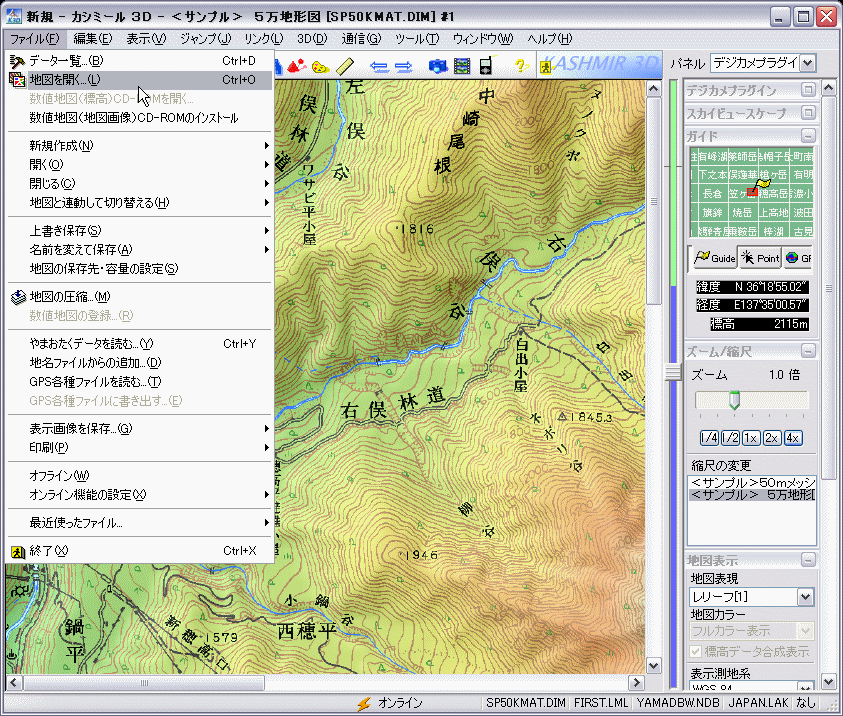Switch to the partially visible GPS tab
The height and width of the screenshot is (716, 843).
pyautogui.click(x=798, y=258)
